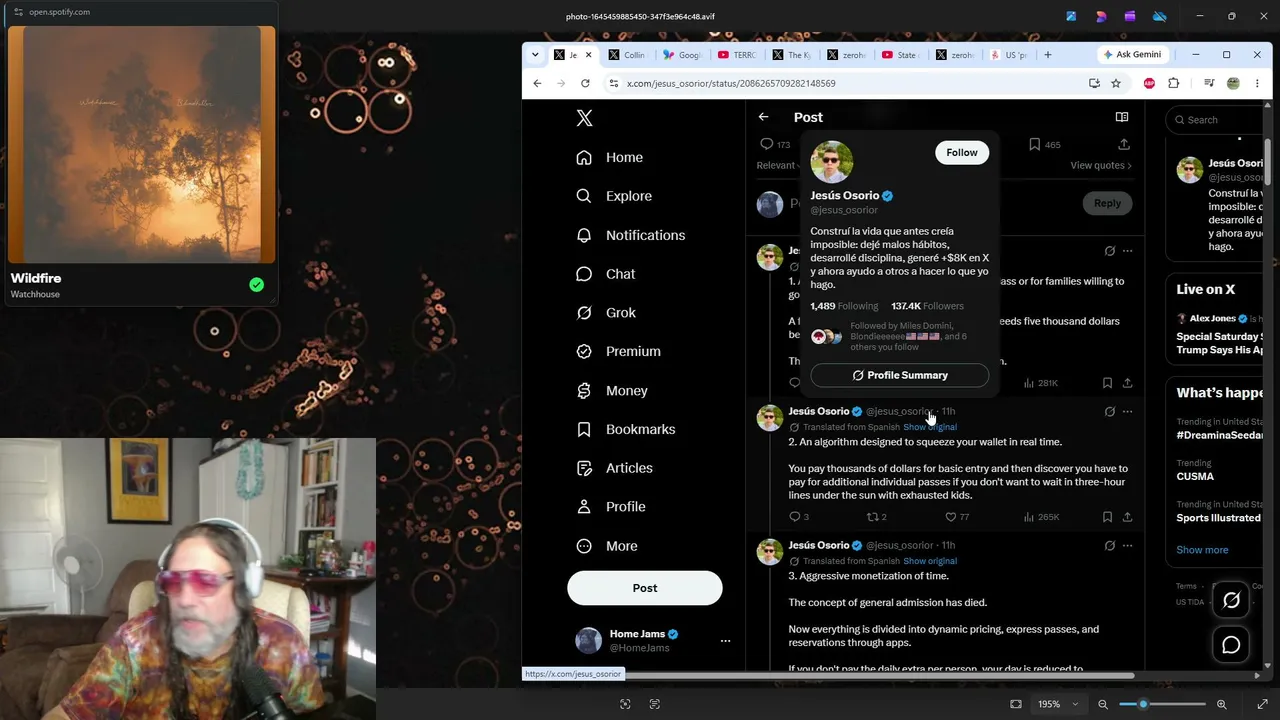The width and height of the screenshot is (1280, 720).
Task: Open the Chat bubble icon in sidebar
Action: coord(584,274)
